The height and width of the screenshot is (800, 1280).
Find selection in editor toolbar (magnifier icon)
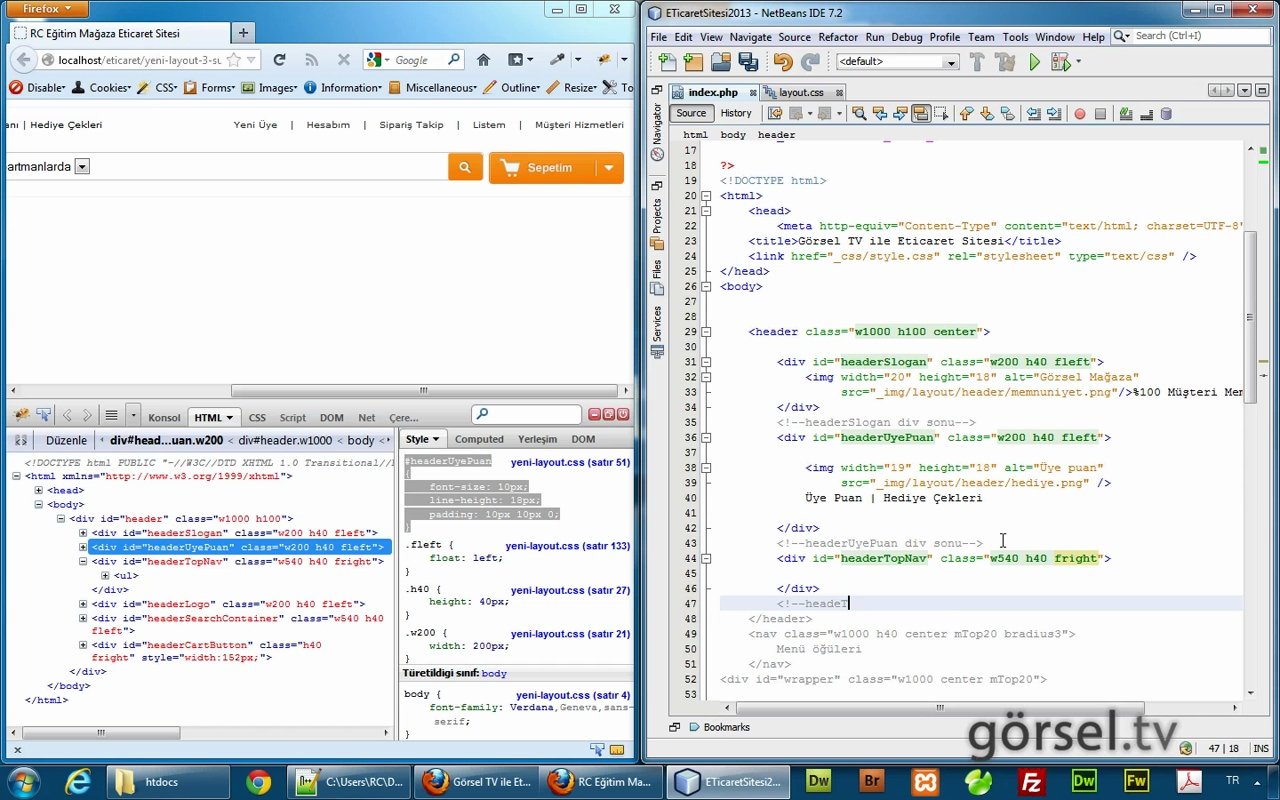(858, 113)
